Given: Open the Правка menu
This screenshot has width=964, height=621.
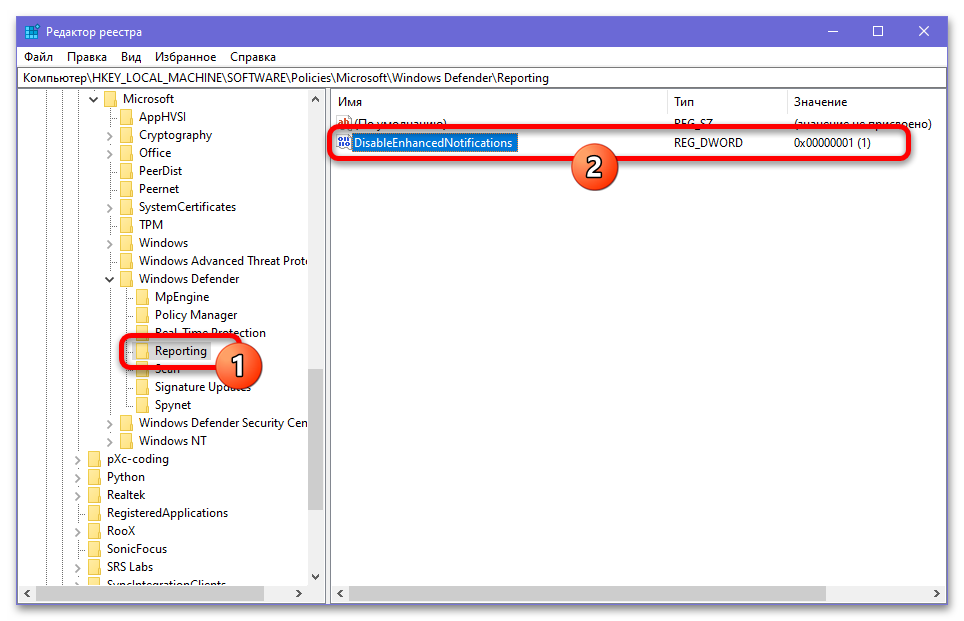Looking at the screenshot, I should pyautogui.click(x=87, y=57).
